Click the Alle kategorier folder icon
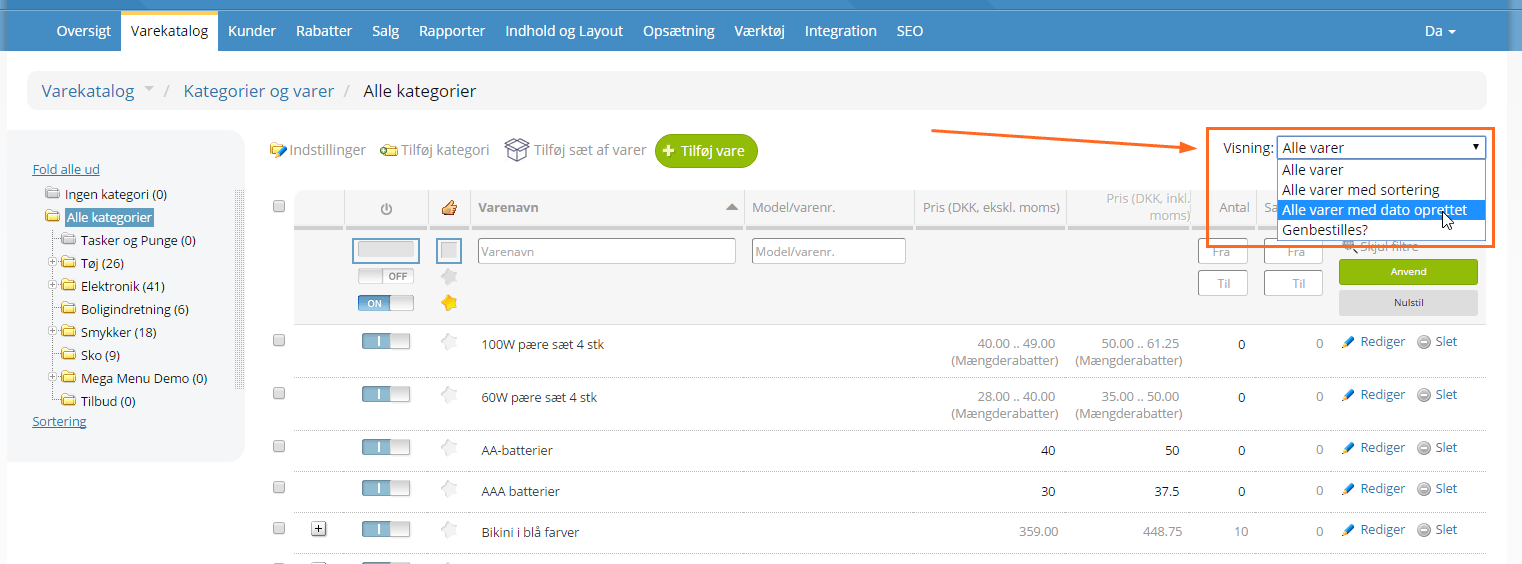This screenshot has width=1522, height=564. coord(52,216)
